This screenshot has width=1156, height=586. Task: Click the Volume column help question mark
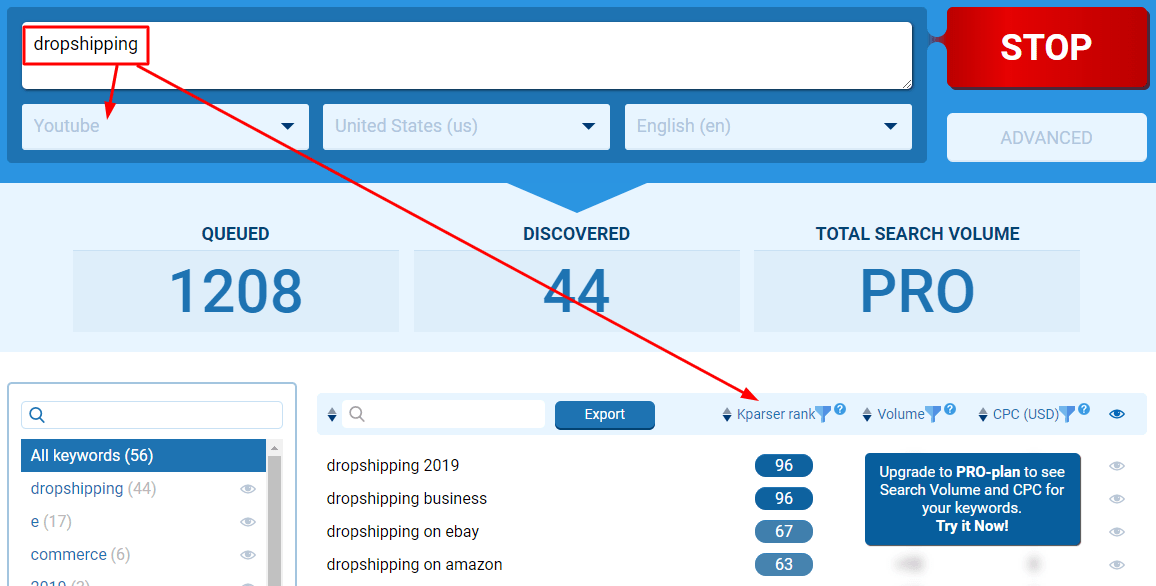coord(950,409)
